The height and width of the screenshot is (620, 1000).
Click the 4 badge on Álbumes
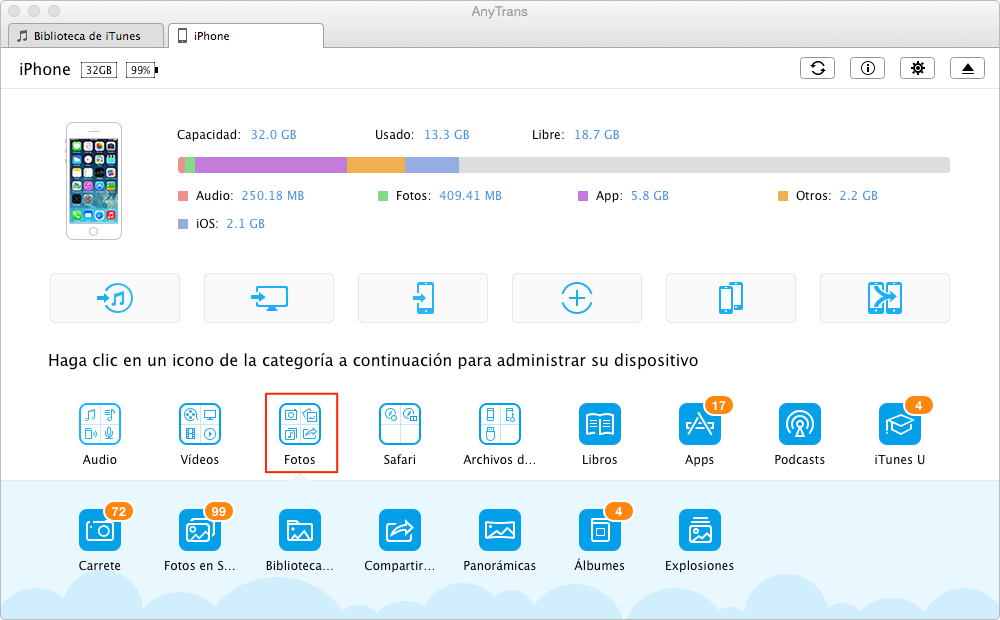pyautogui.click(x=619, y=512)
